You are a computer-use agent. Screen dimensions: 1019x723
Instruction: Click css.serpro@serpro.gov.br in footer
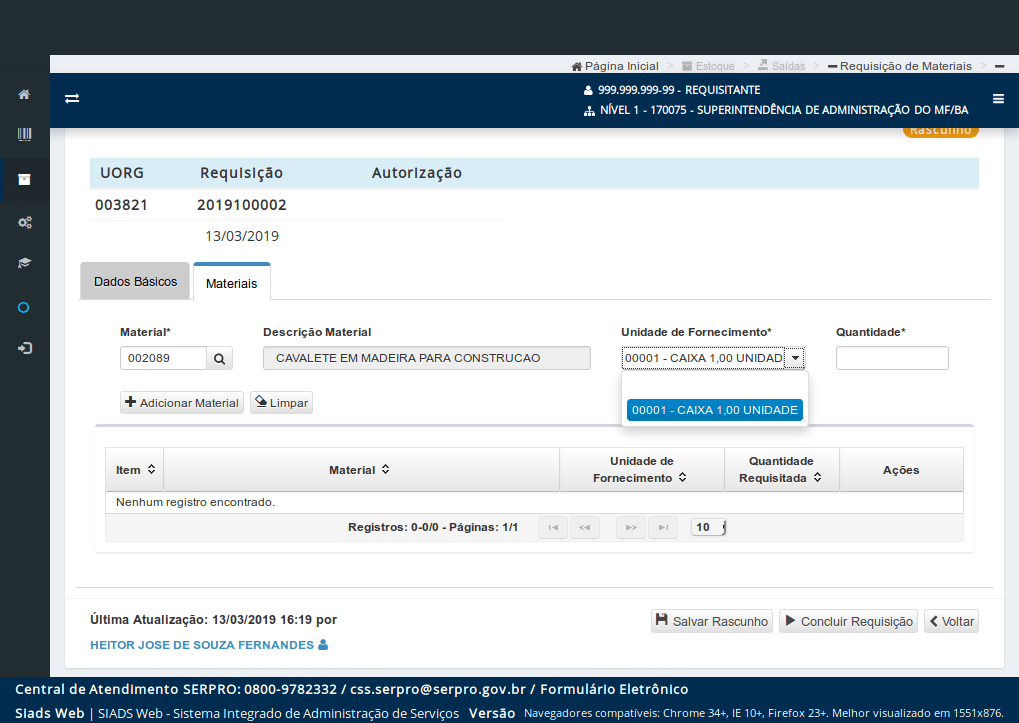(438, 689)
